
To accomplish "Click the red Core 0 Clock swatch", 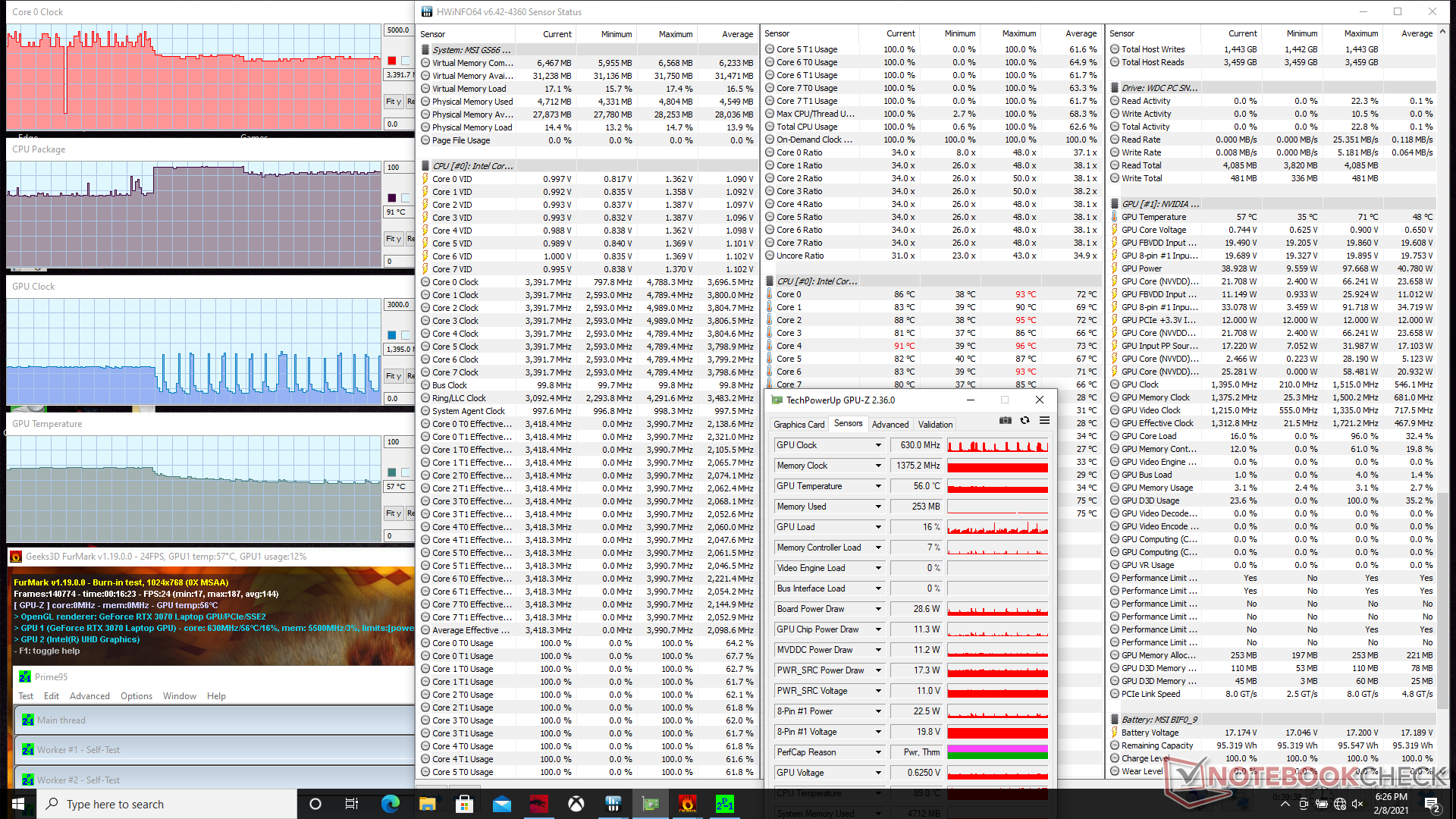I will pos(392,61).
